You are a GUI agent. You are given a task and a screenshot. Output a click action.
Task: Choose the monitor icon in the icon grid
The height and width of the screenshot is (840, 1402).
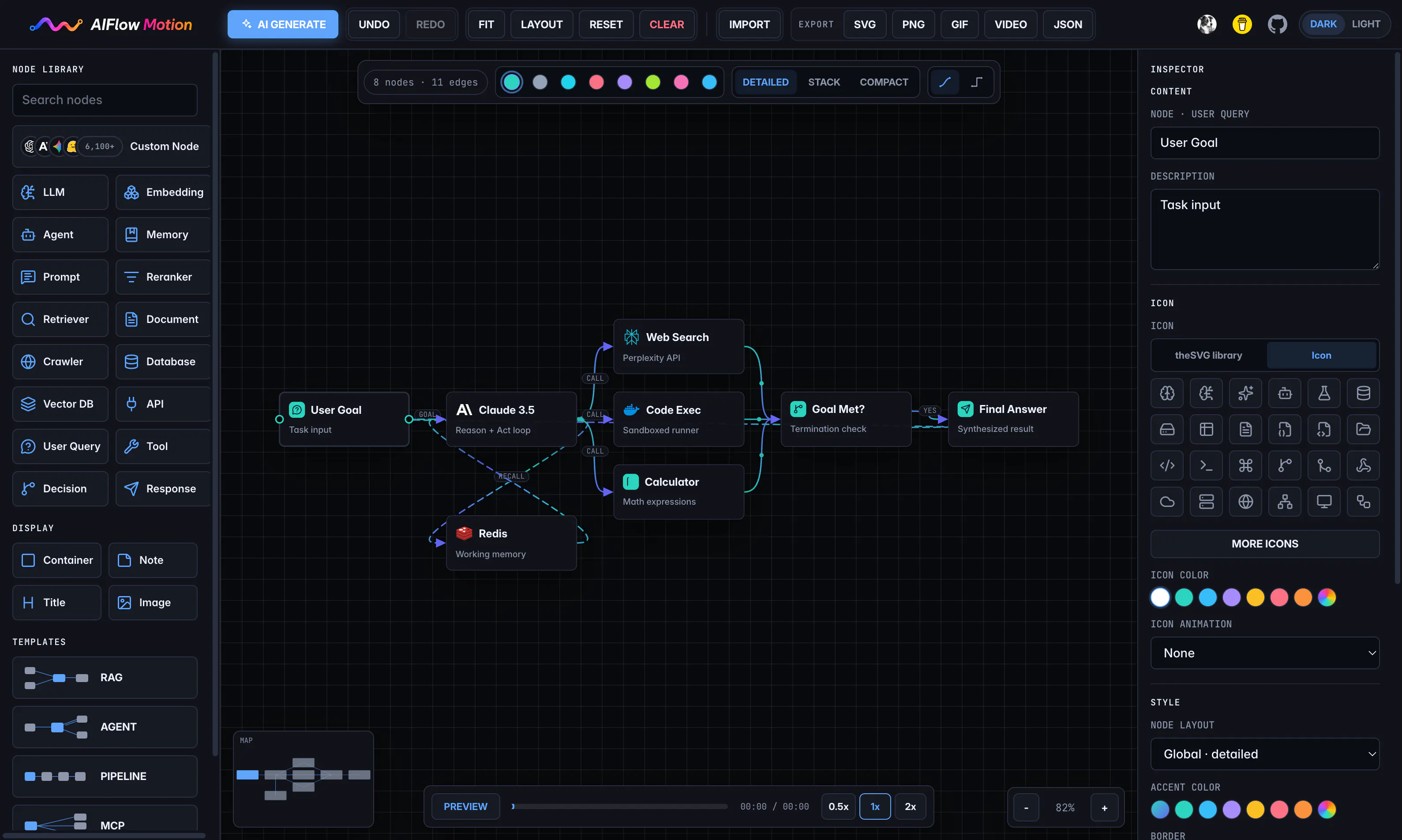pyautogui.click(x=1324, y=502)
